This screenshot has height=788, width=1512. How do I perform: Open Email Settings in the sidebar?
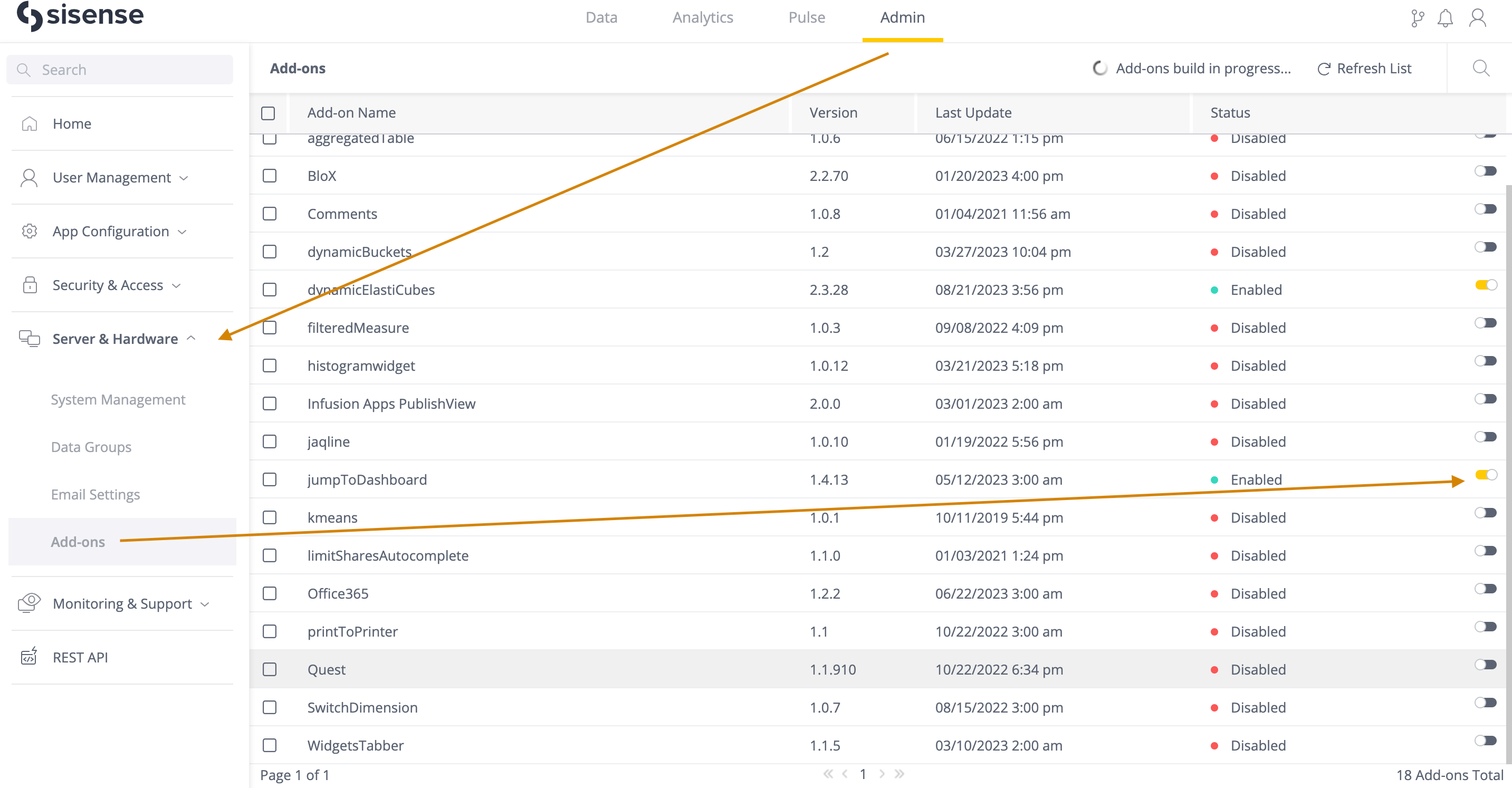(95, 494)
